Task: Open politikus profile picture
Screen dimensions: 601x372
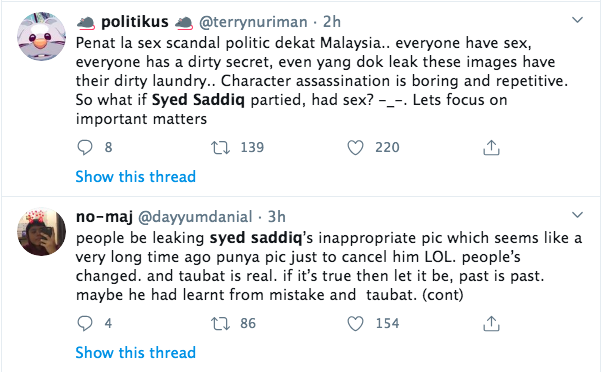Action: tap(41, 36)
